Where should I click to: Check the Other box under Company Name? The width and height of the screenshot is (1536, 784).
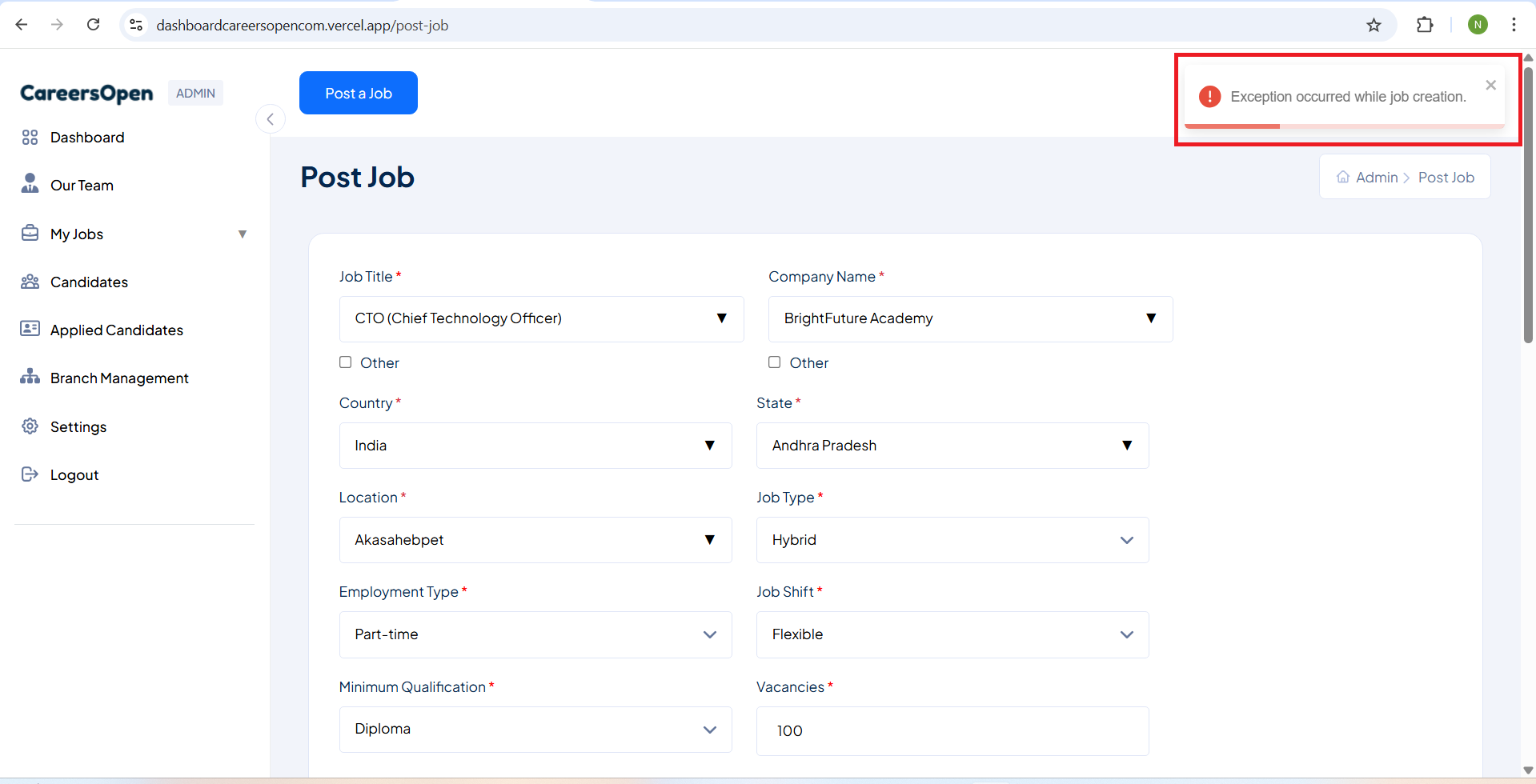point(775,362)
